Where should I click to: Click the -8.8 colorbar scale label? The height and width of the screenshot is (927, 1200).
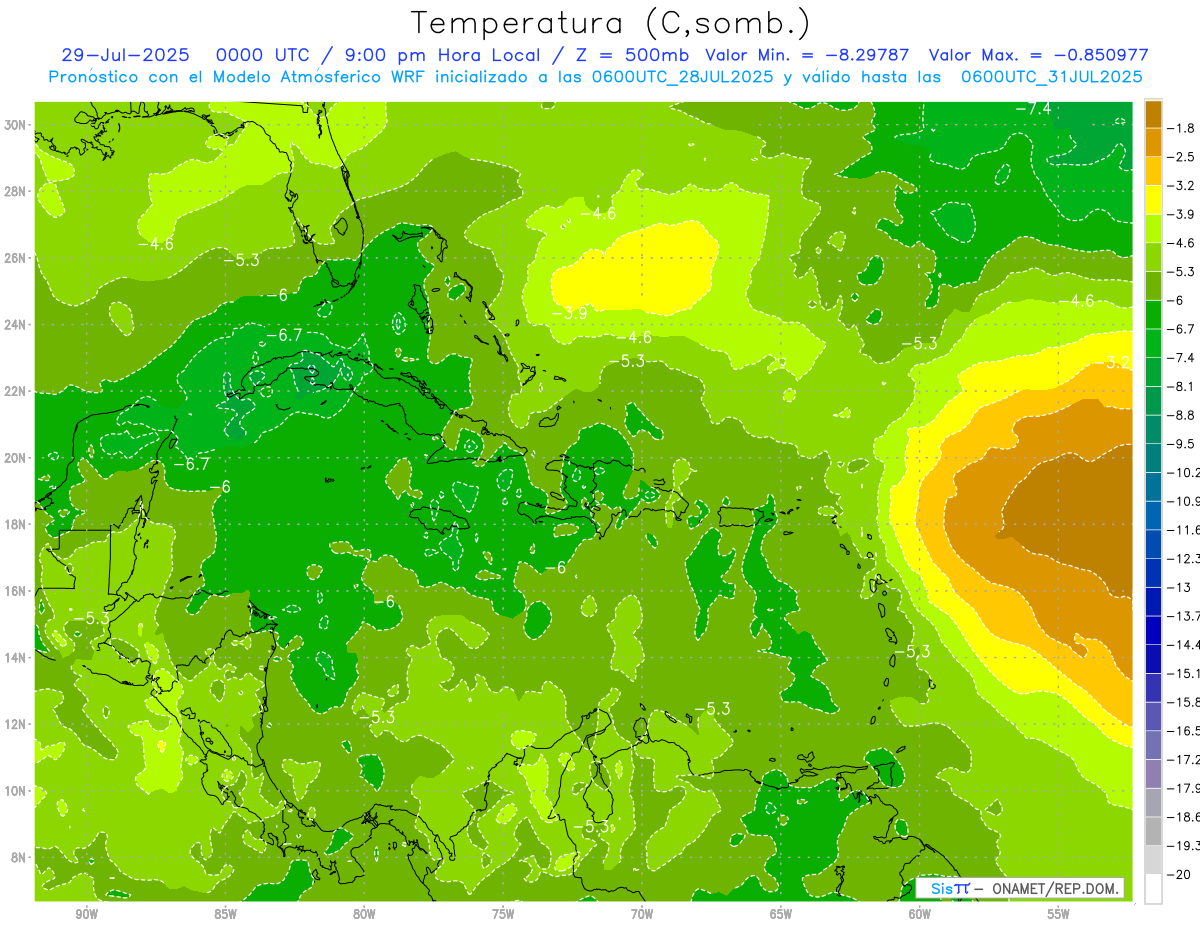point(1181,415)
